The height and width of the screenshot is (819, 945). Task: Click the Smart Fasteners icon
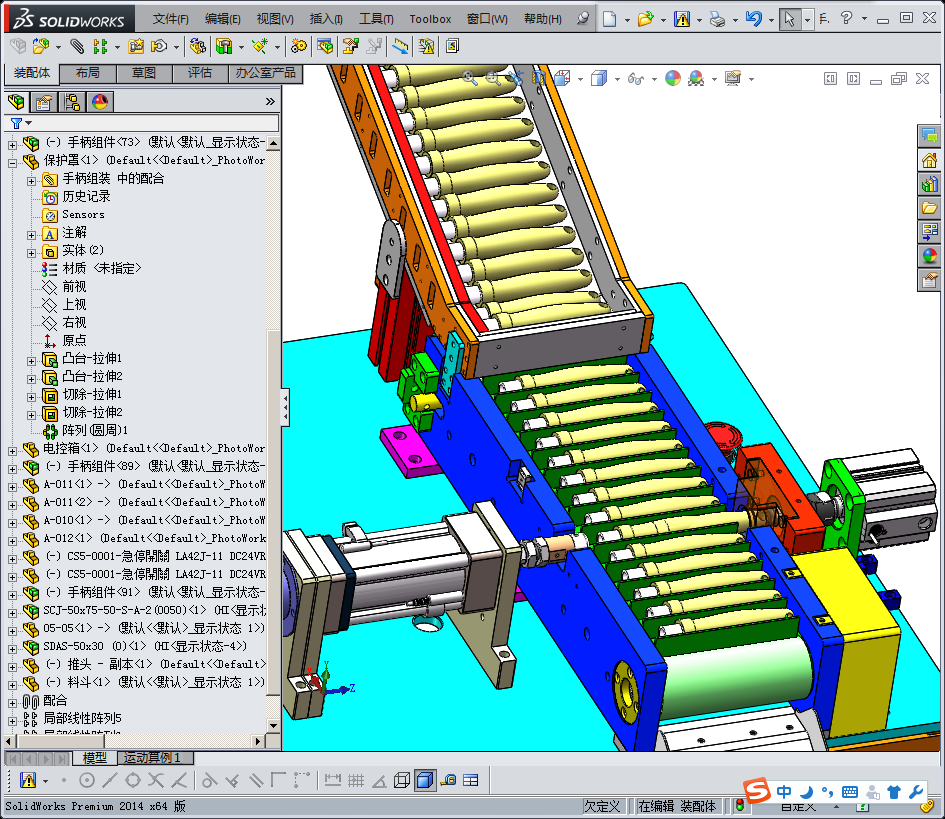(x=136, y=46)
